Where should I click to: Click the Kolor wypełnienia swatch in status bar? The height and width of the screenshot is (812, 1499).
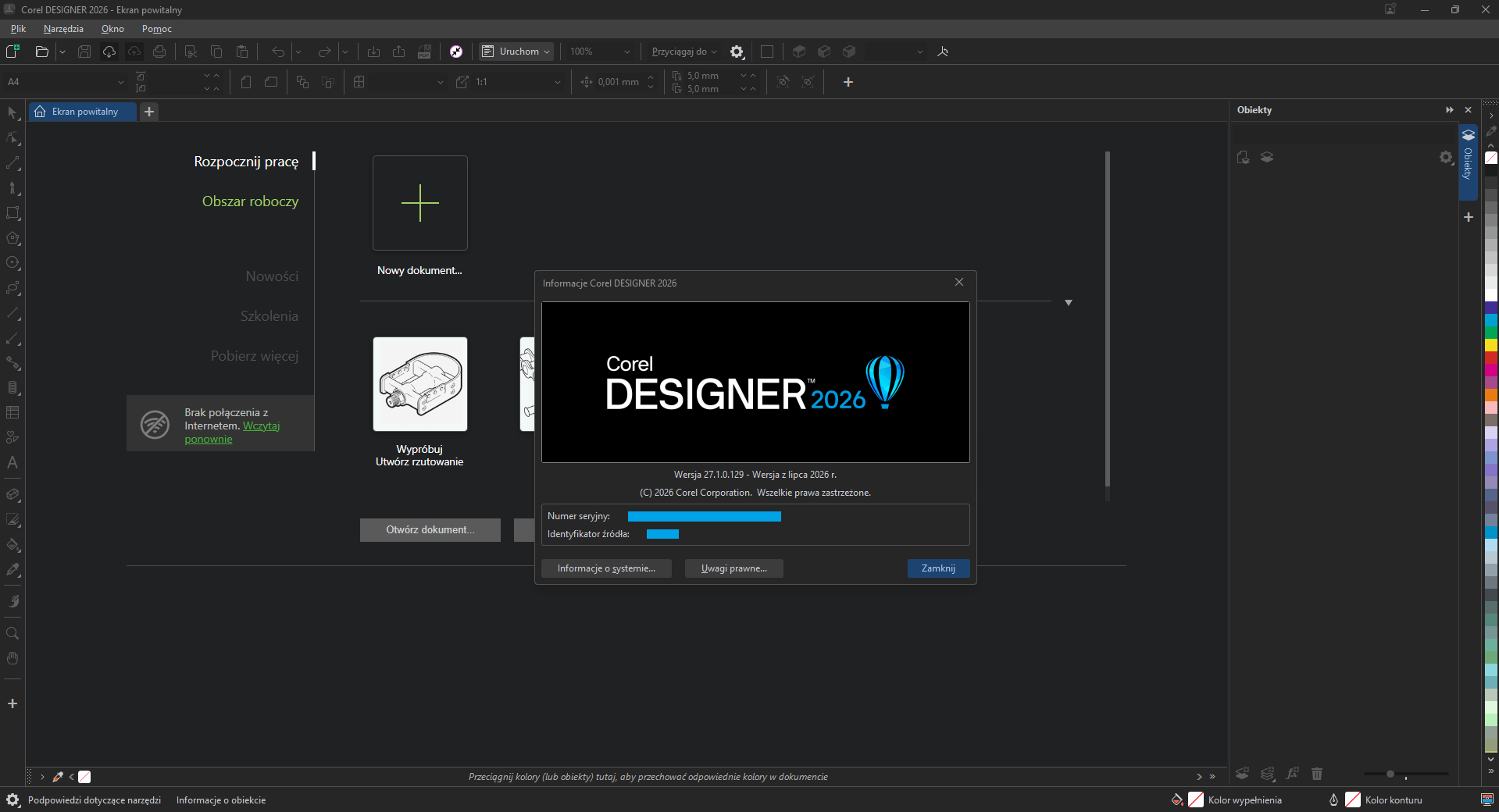[1196, 800]
